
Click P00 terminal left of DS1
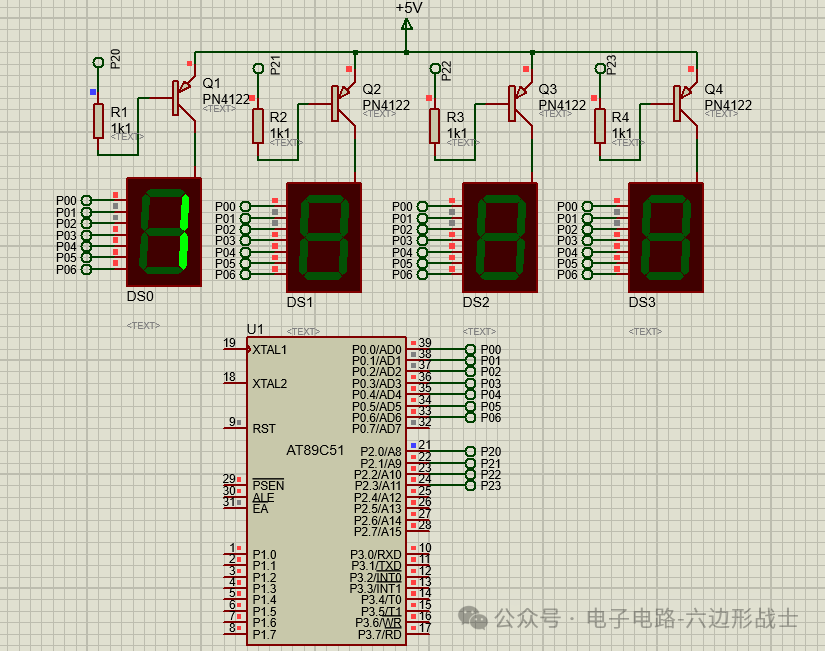245,206
